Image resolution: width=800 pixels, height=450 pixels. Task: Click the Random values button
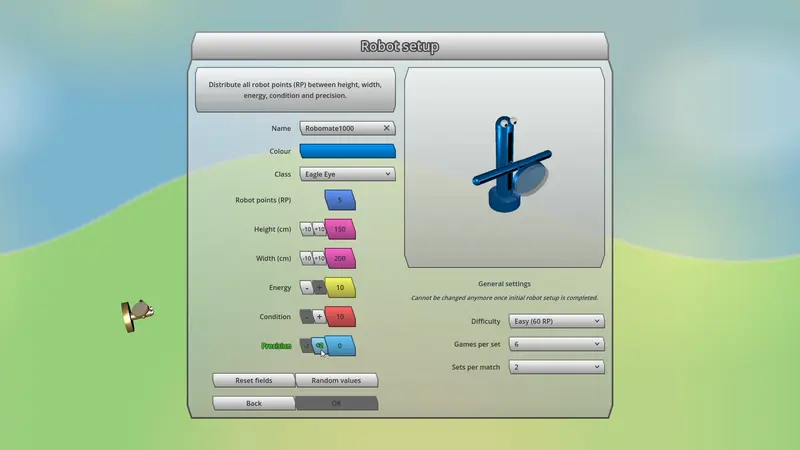[x=336, y=380]
